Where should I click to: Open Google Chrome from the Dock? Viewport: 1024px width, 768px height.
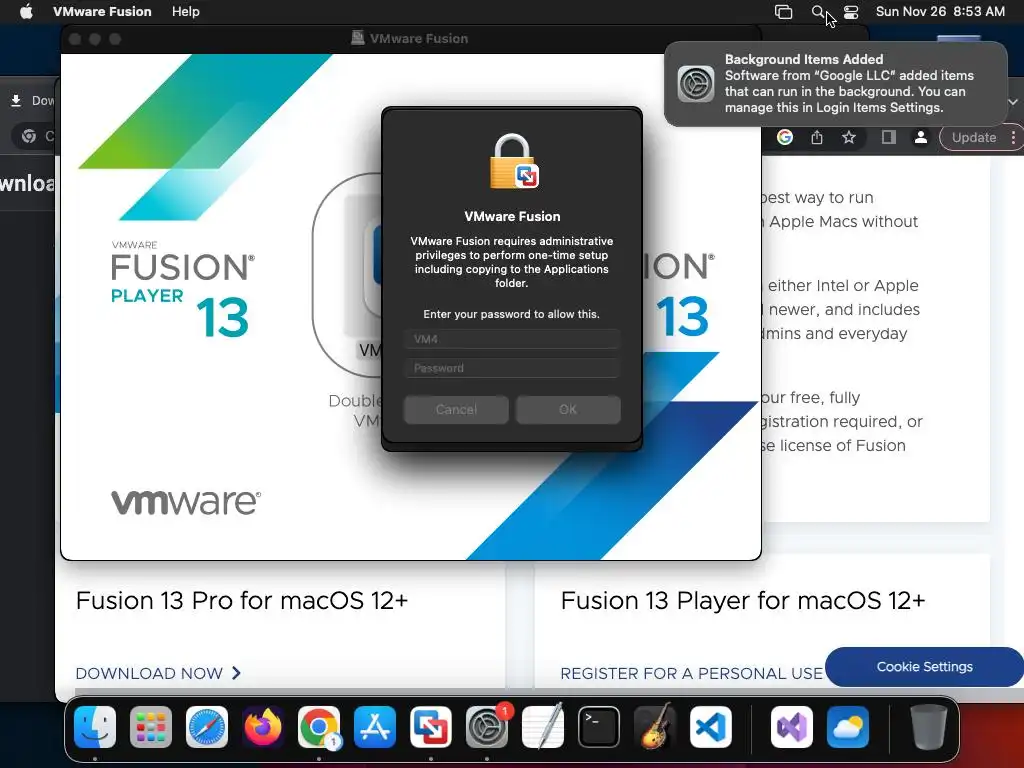coord(319,727)
